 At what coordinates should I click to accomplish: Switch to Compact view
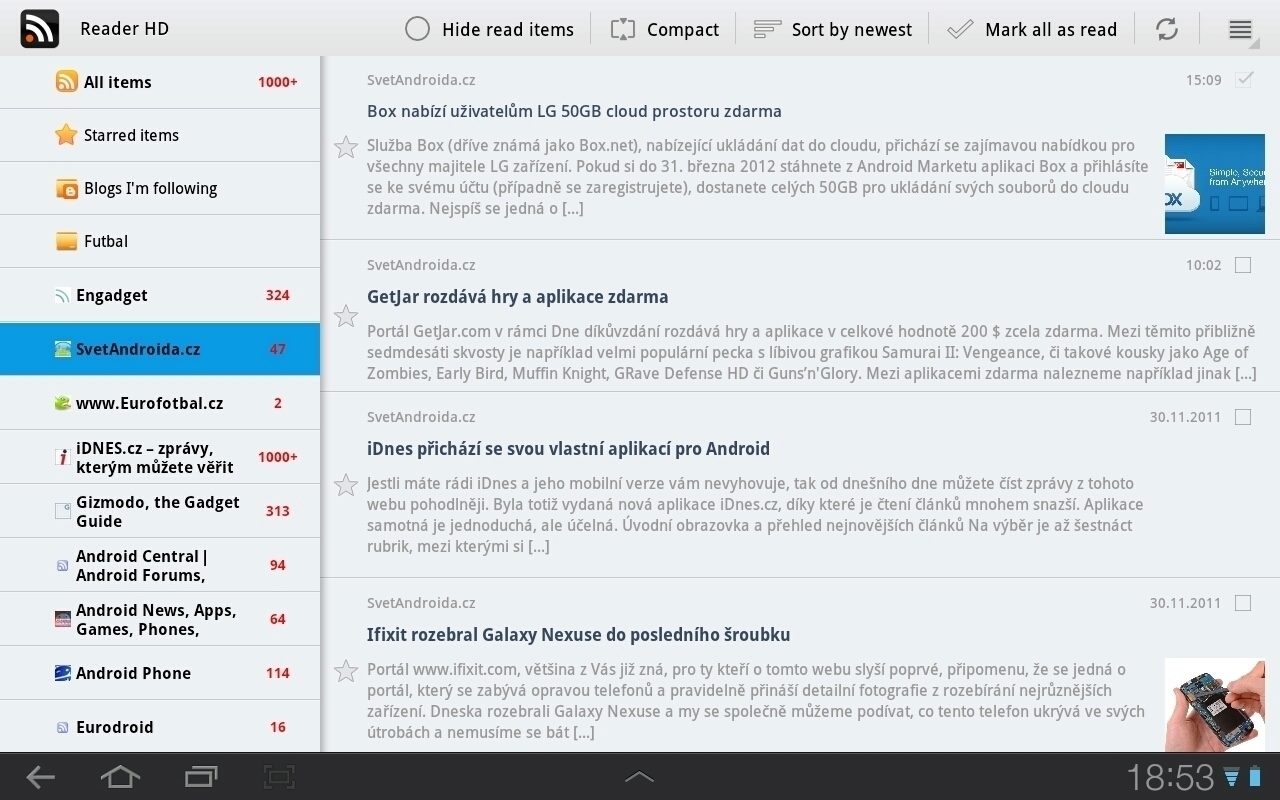pos(664,29)
